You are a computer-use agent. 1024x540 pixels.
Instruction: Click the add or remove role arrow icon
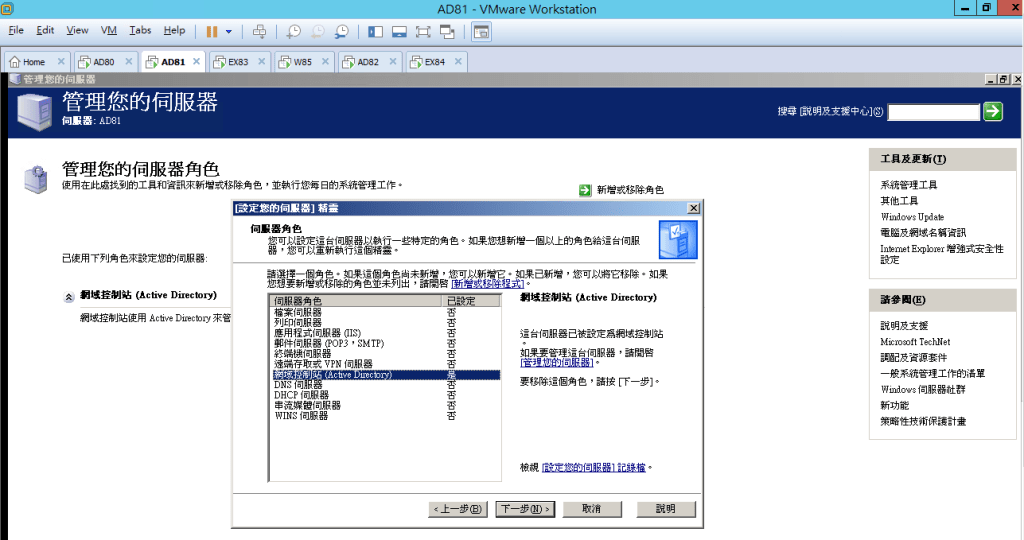(585, 190)
